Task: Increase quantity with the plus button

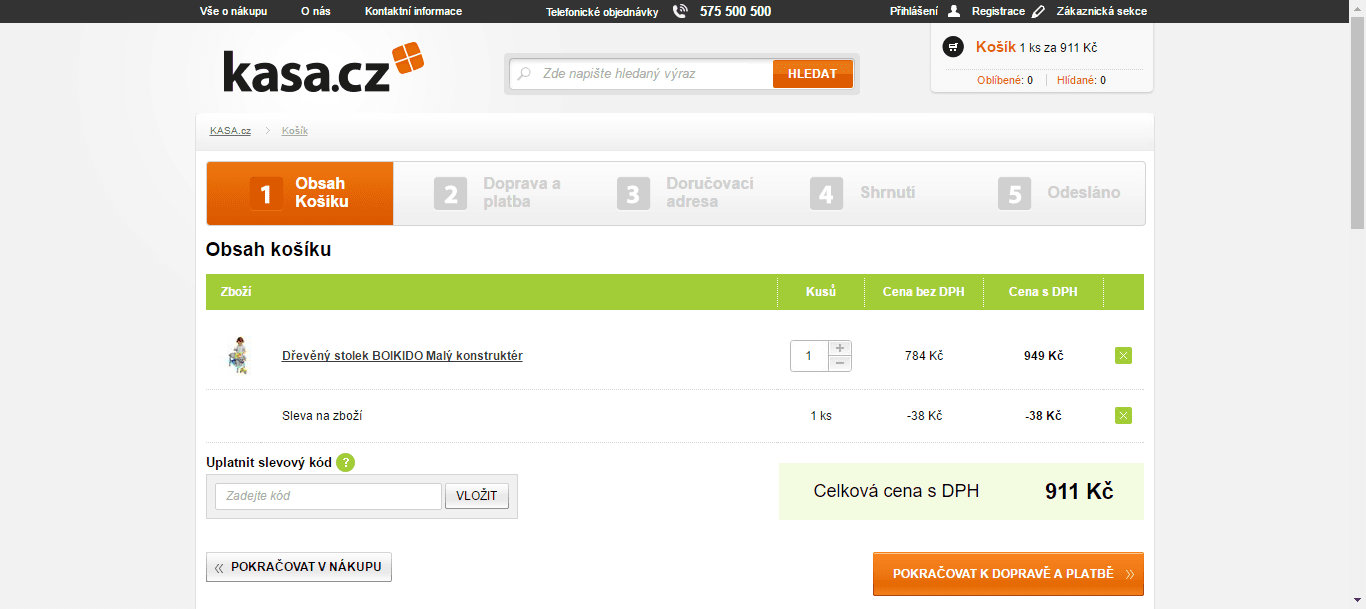Action: point(839,348)
